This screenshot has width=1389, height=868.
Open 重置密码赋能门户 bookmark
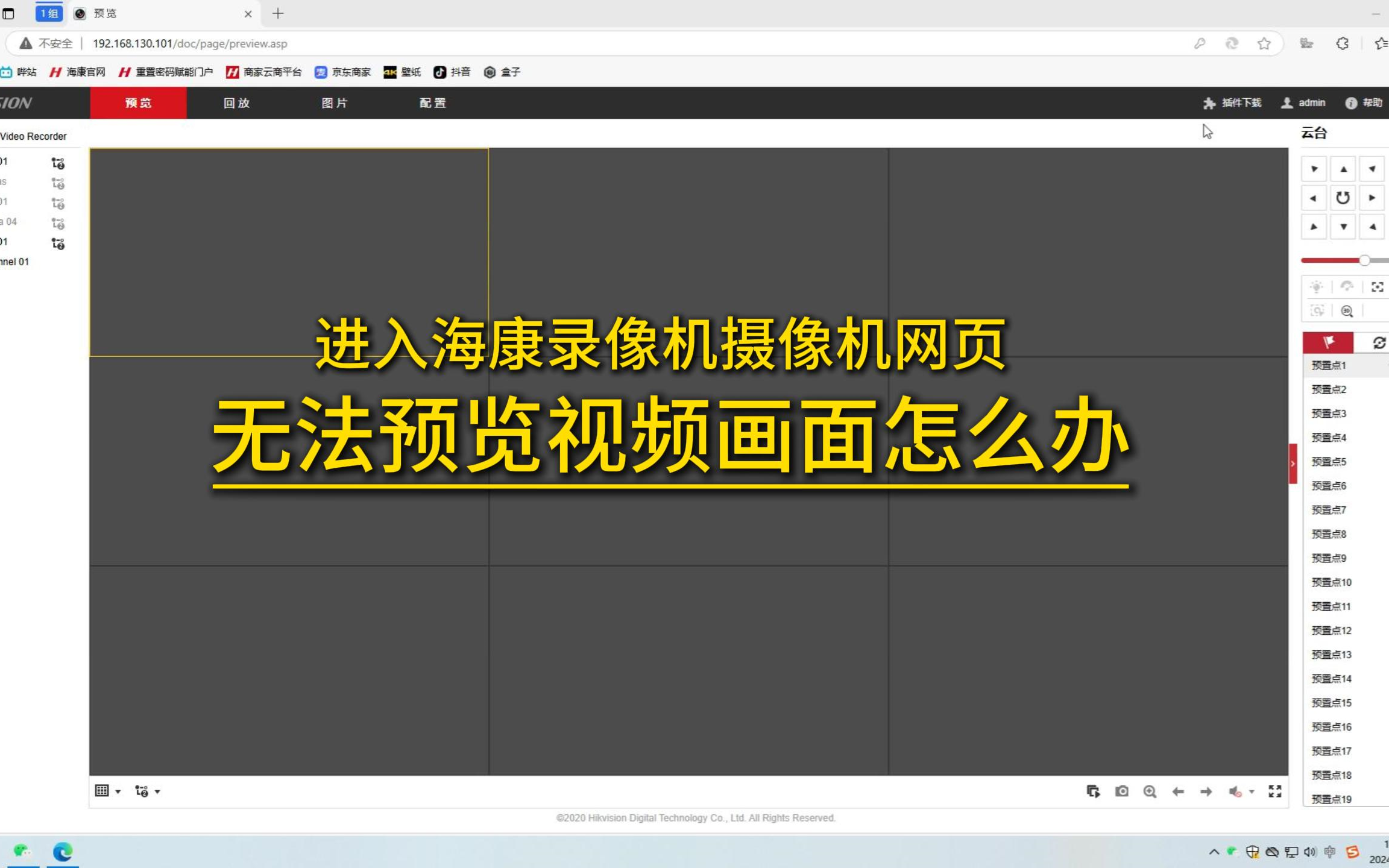point(166,72)
